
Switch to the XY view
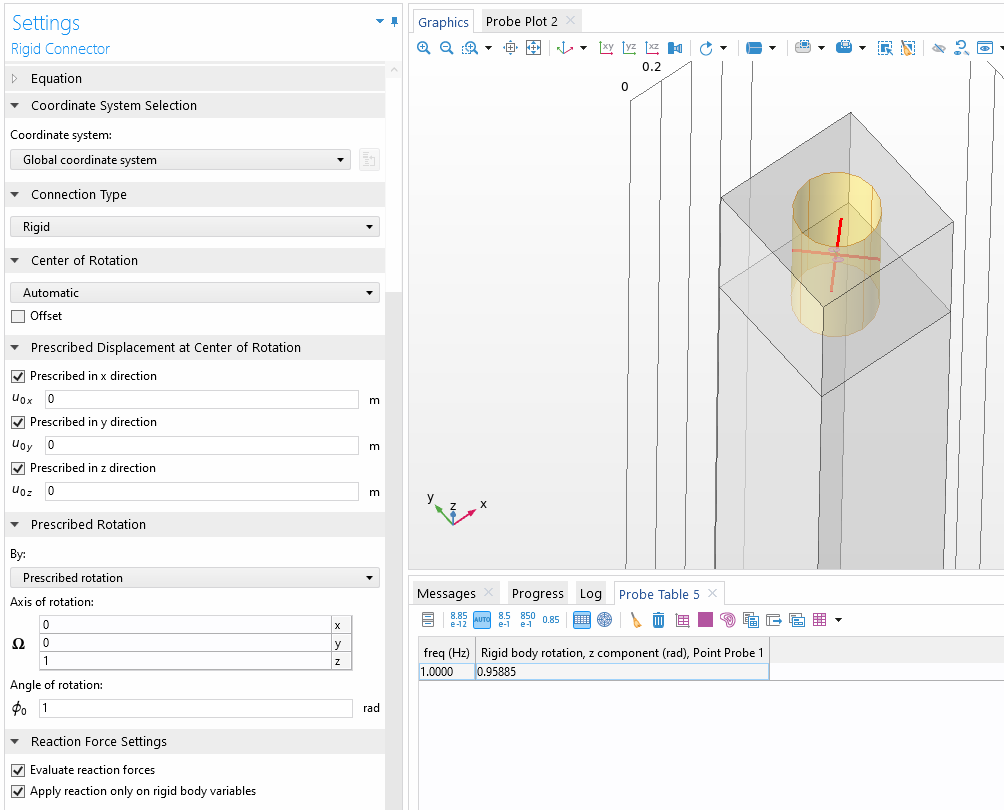tap(606, 48)
